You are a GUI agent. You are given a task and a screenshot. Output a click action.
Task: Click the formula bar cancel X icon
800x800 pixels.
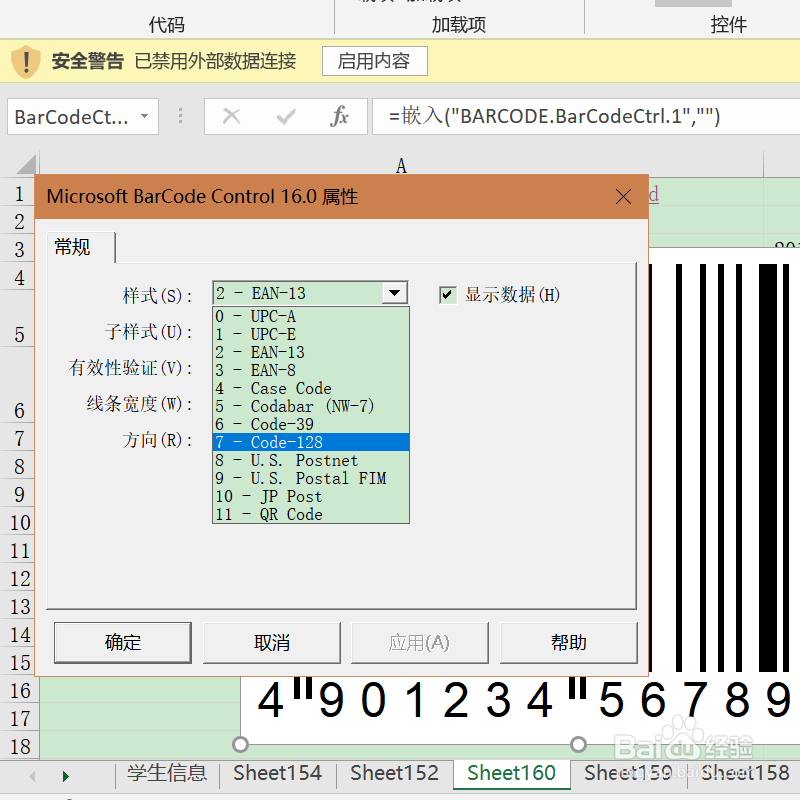click(232, 116)
